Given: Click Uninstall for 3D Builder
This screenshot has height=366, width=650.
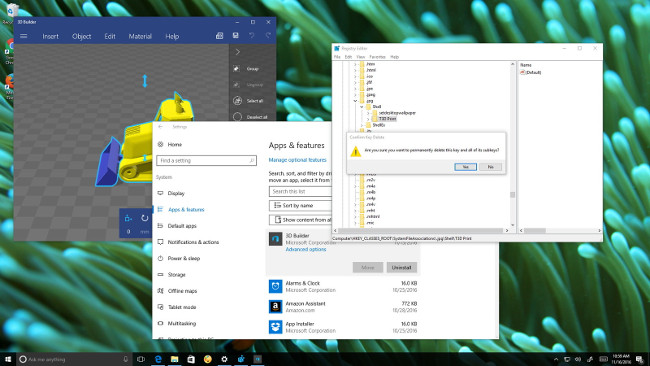Looking at the screenshot, I should 402,267.
